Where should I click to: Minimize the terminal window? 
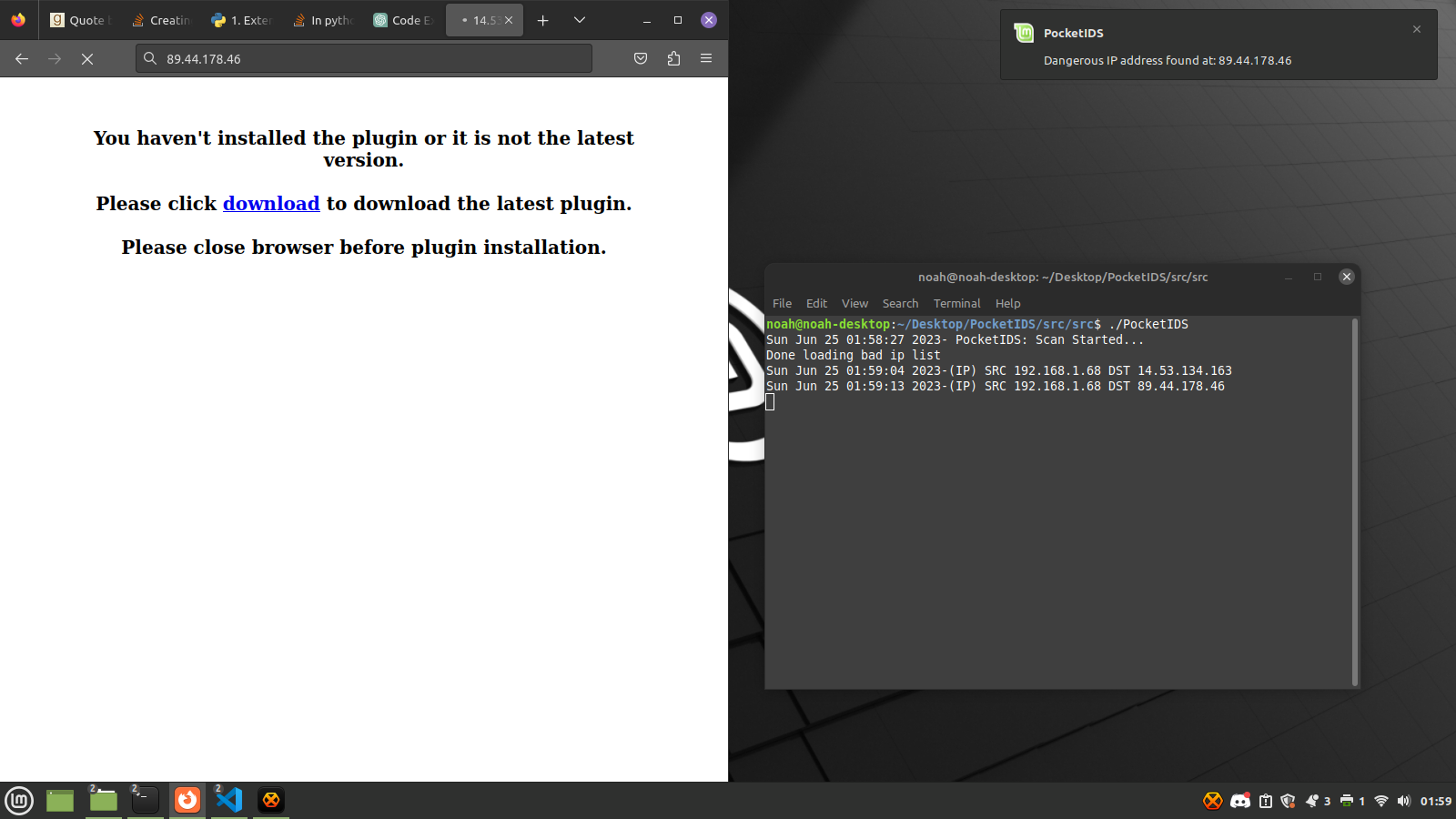point(1289,278)
